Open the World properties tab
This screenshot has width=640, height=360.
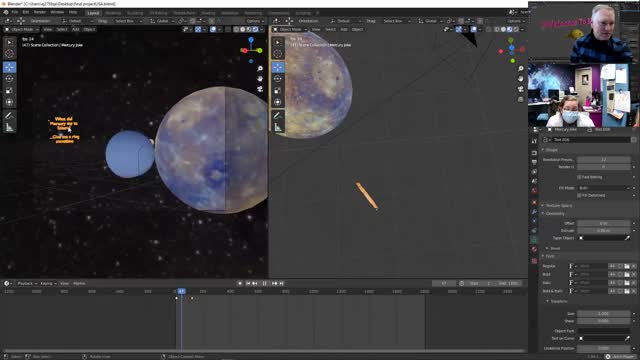[x=534, y=190]
